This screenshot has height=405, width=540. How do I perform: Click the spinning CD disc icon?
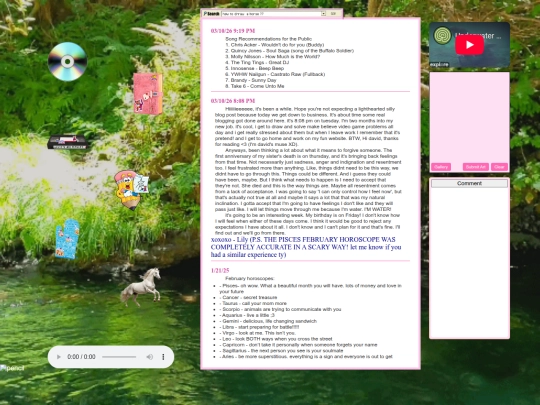68,62
